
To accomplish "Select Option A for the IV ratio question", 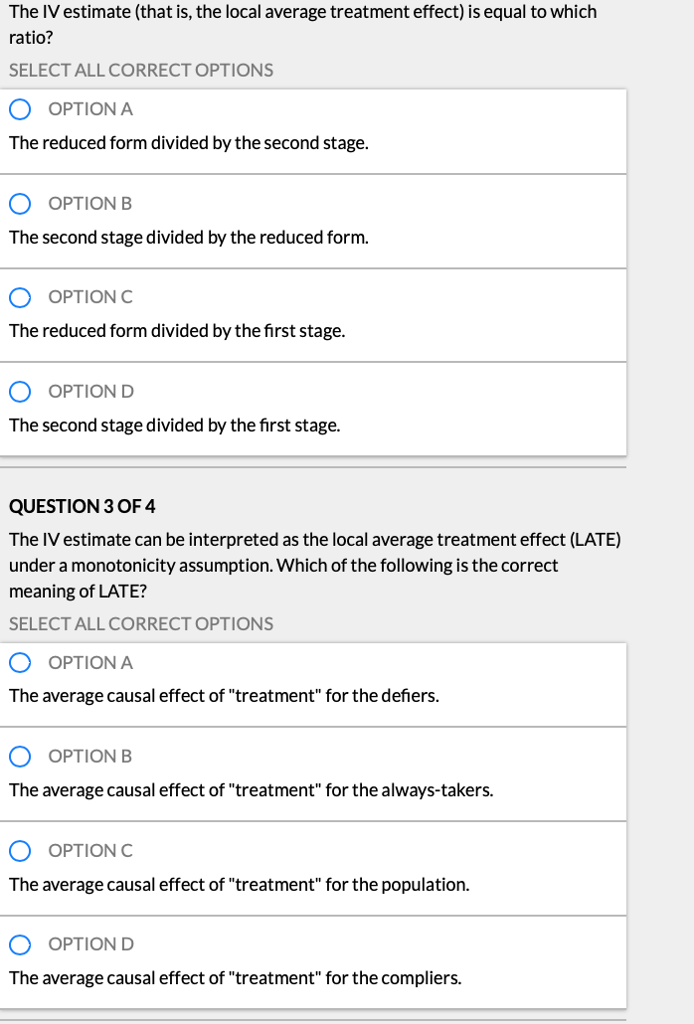I will tap(19, 109).
